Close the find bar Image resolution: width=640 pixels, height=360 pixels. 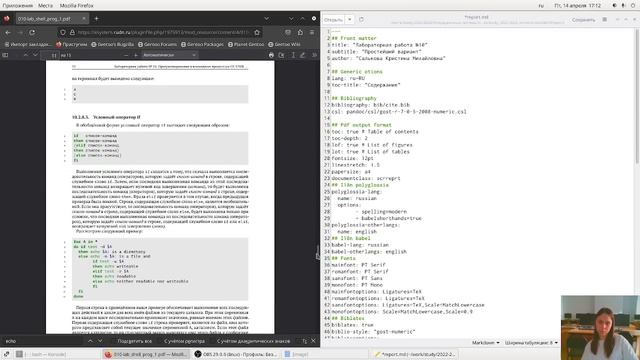pyautogui.click(x=313, y=341)
